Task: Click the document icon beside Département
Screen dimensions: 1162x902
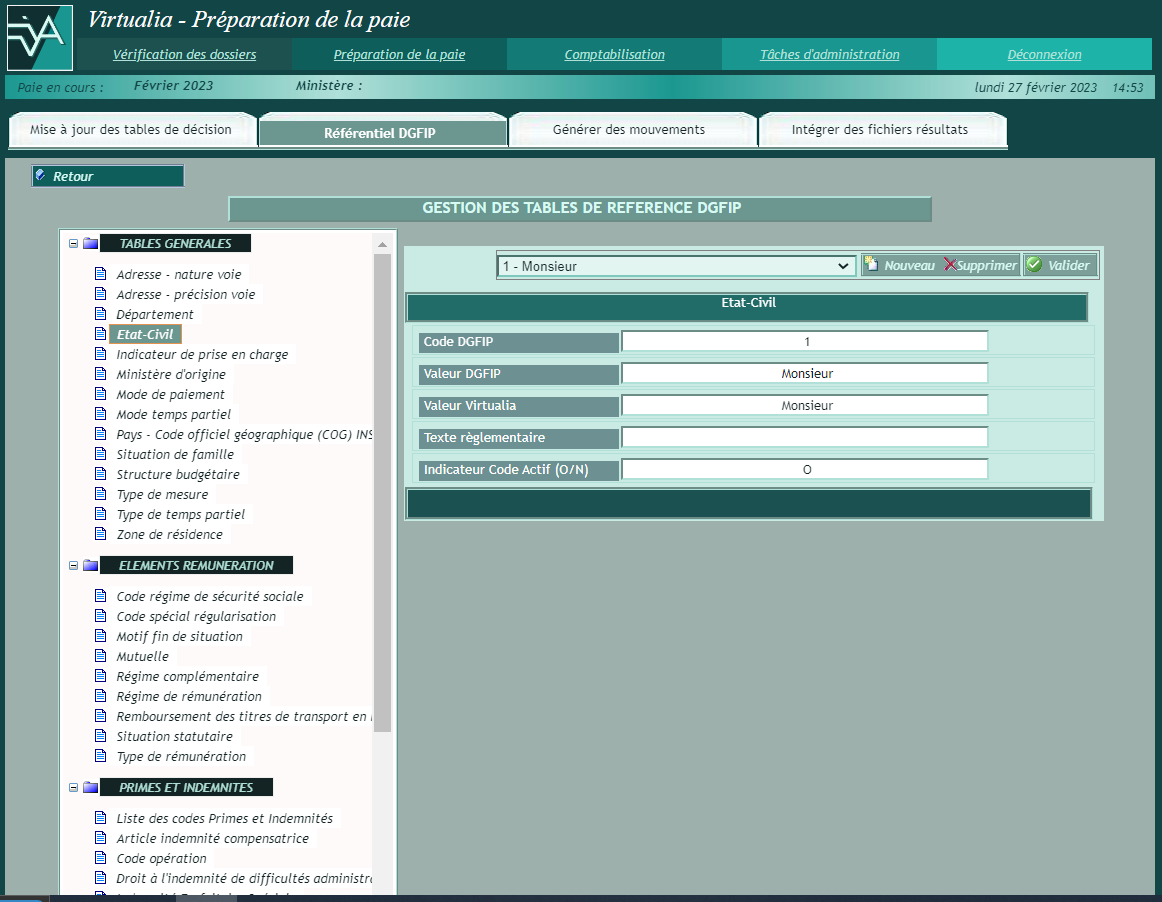Action: 100,314
